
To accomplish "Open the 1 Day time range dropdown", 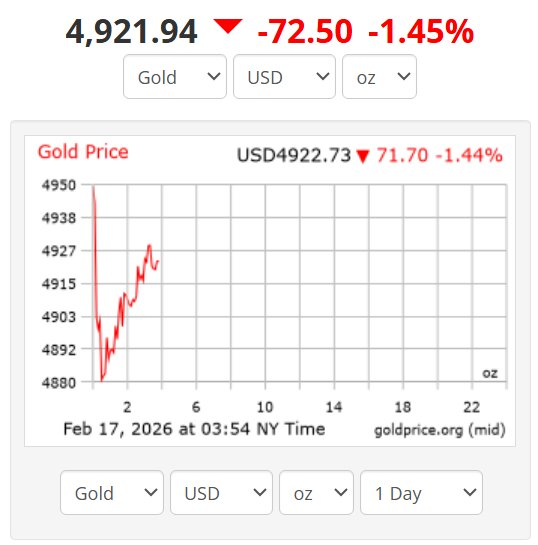I will [421, 493].
